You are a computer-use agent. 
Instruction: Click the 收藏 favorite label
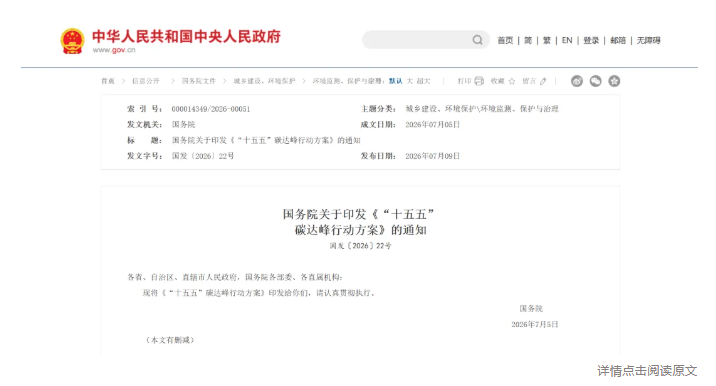click(x=498, y=81)
